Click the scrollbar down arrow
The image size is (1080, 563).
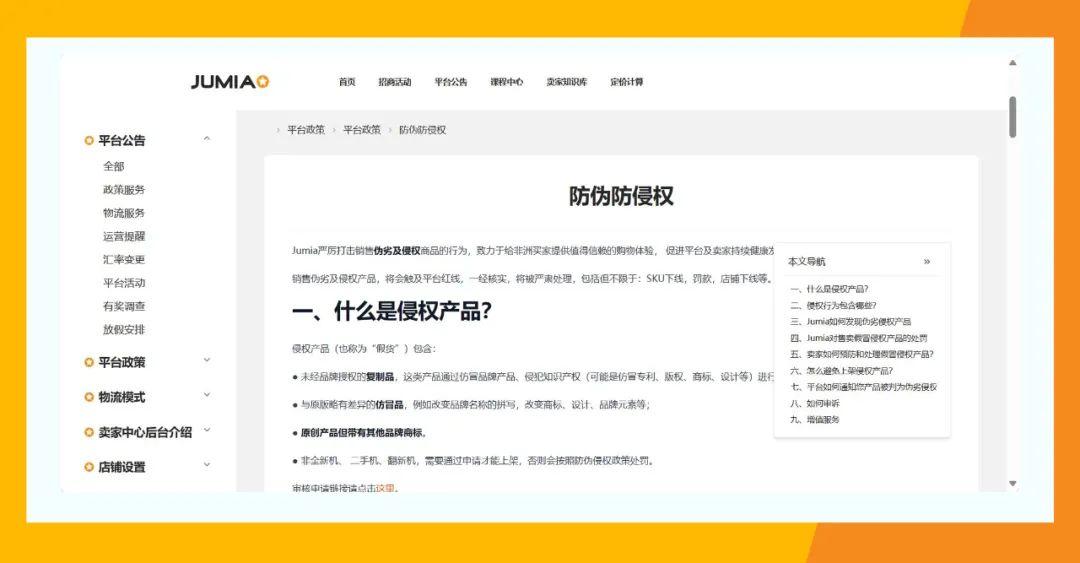(1012, 483)
